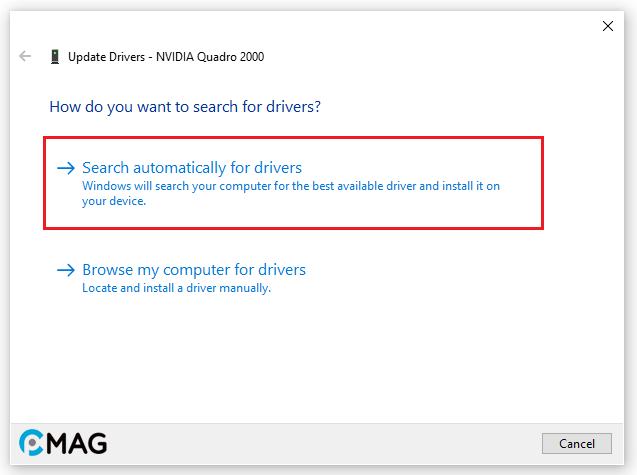
Task: Select Browse my computer for drivers
Action: (x=194, y=270)
